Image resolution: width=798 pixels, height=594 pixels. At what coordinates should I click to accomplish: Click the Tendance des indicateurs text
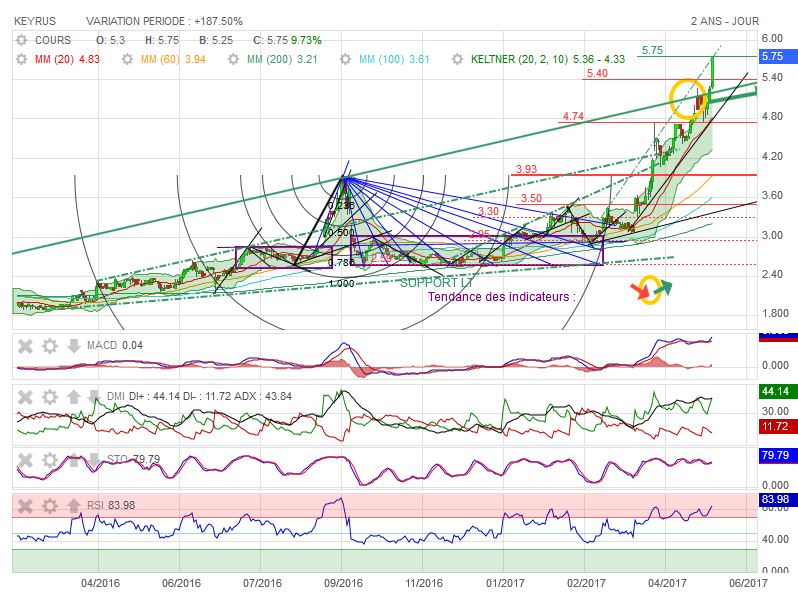tap(501, 297)
